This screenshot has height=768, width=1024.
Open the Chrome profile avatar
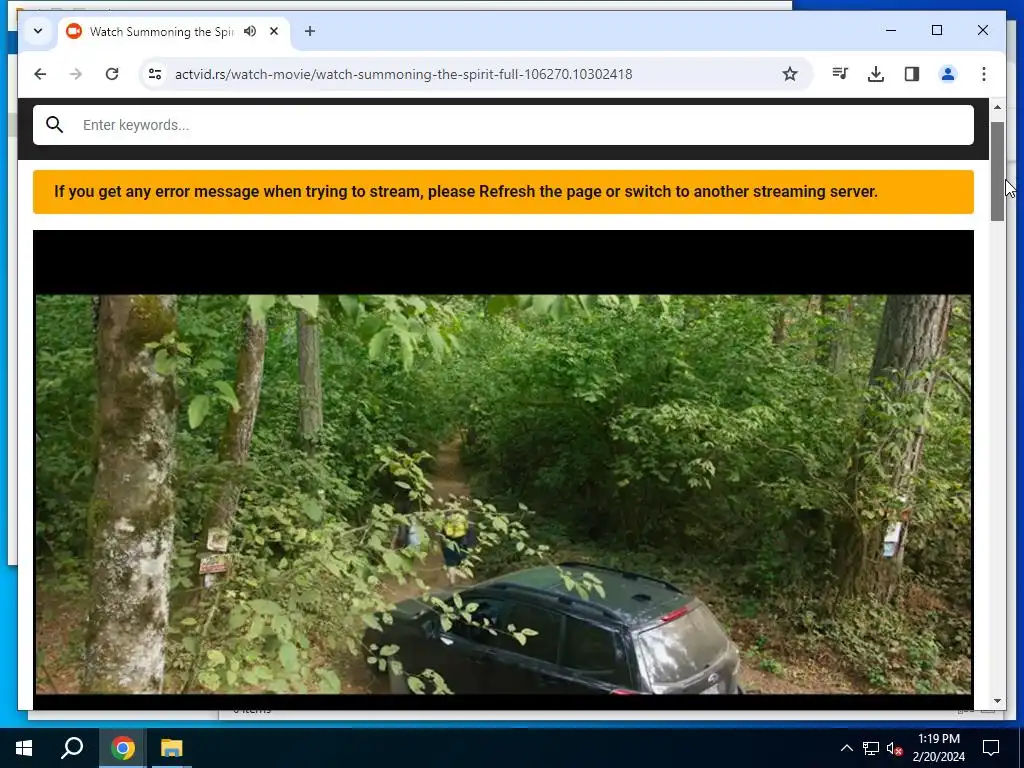(948, 74)
